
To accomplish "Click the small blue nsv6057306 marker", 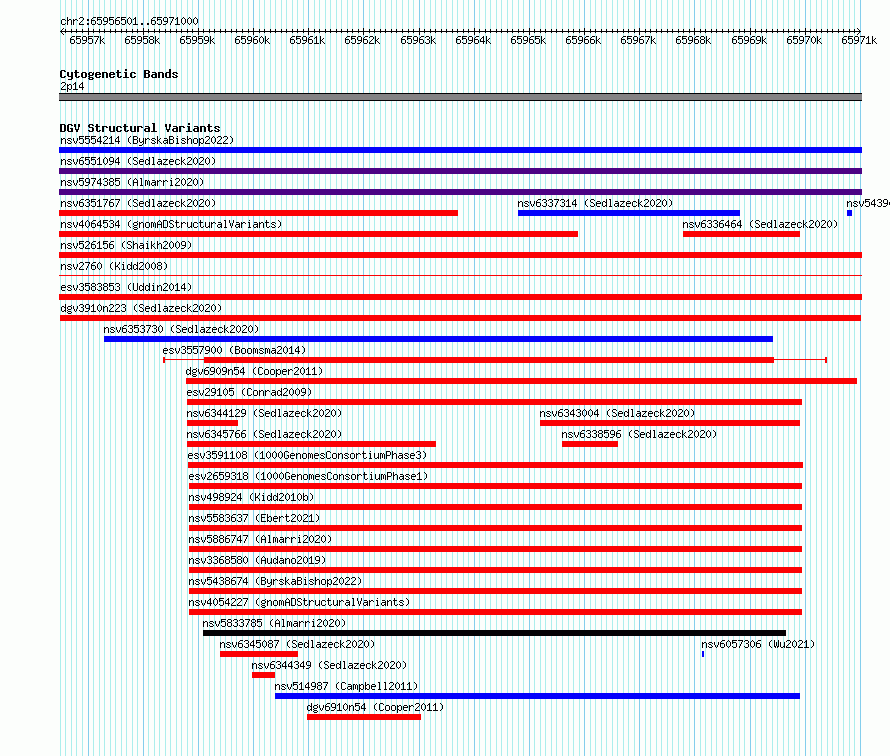I will tap(703, 654).
